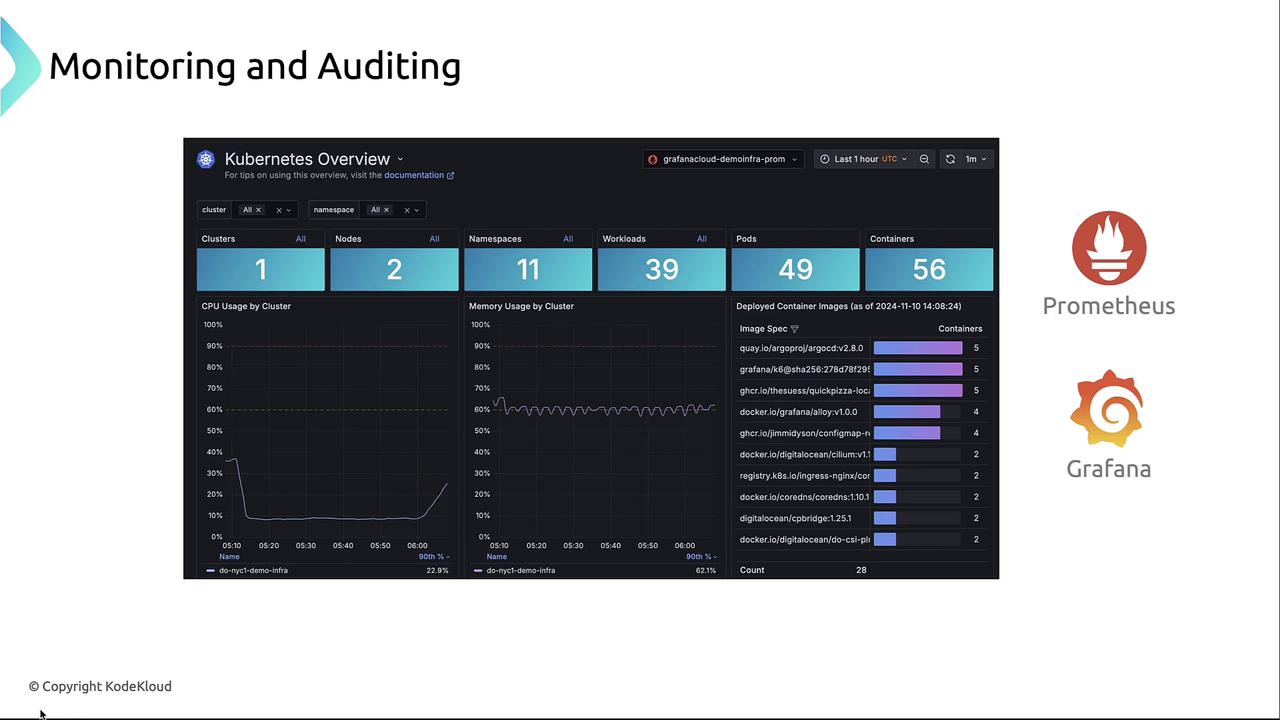Click the clock icon in time picker
Image resolution: width=1280 pixels, height=720 pixels.
click(825, 159)
